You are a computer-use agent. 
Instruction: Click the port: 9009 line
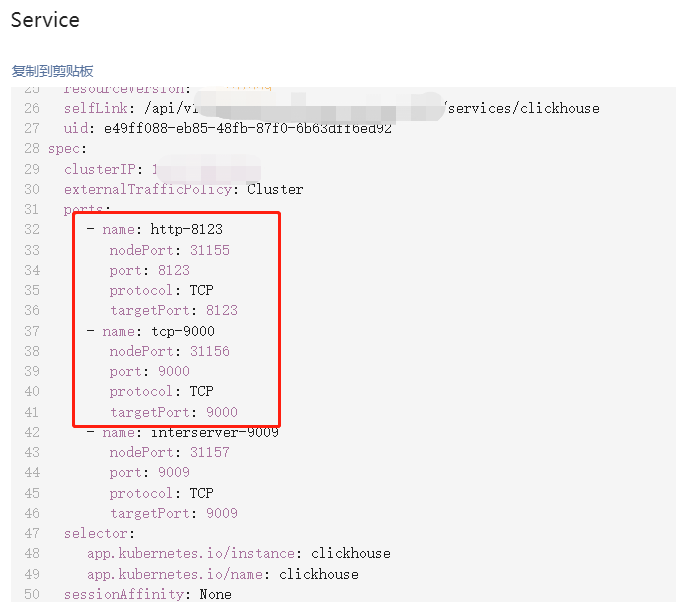click(x=149, y=472)
